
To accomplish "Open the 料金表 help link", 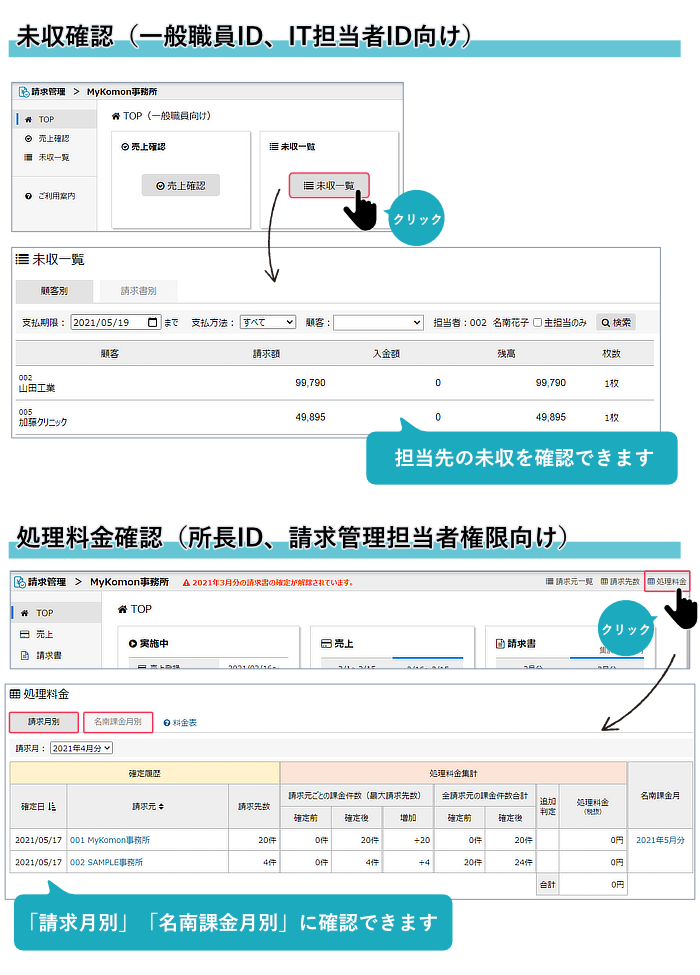I will (180, 721).
